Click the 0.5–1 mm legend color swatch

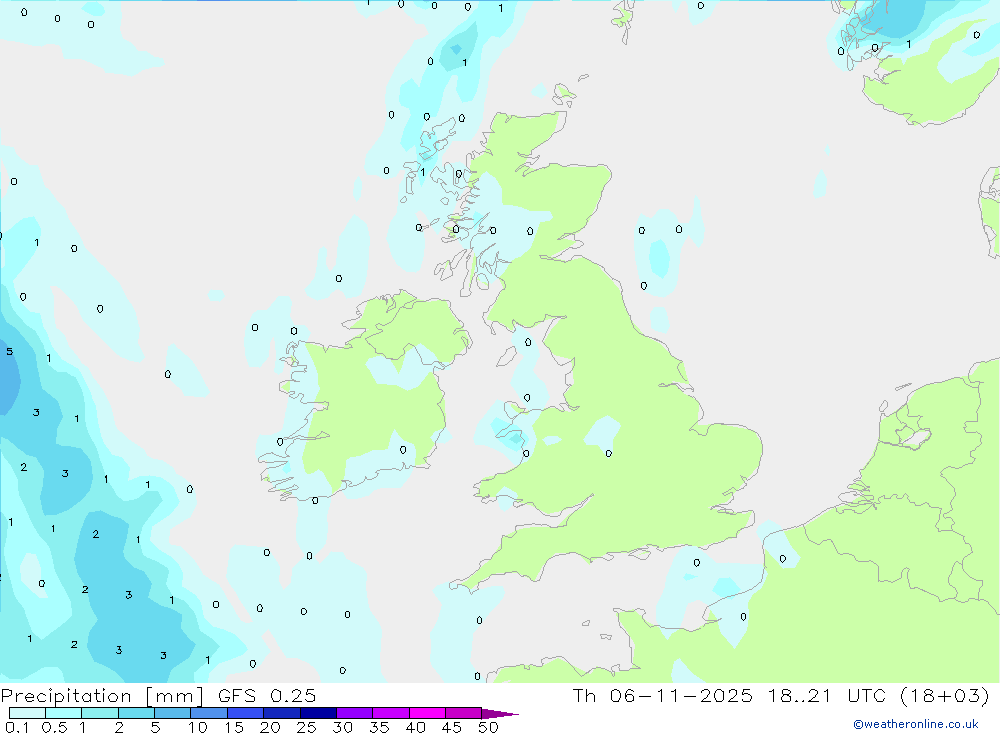(64, 713)
